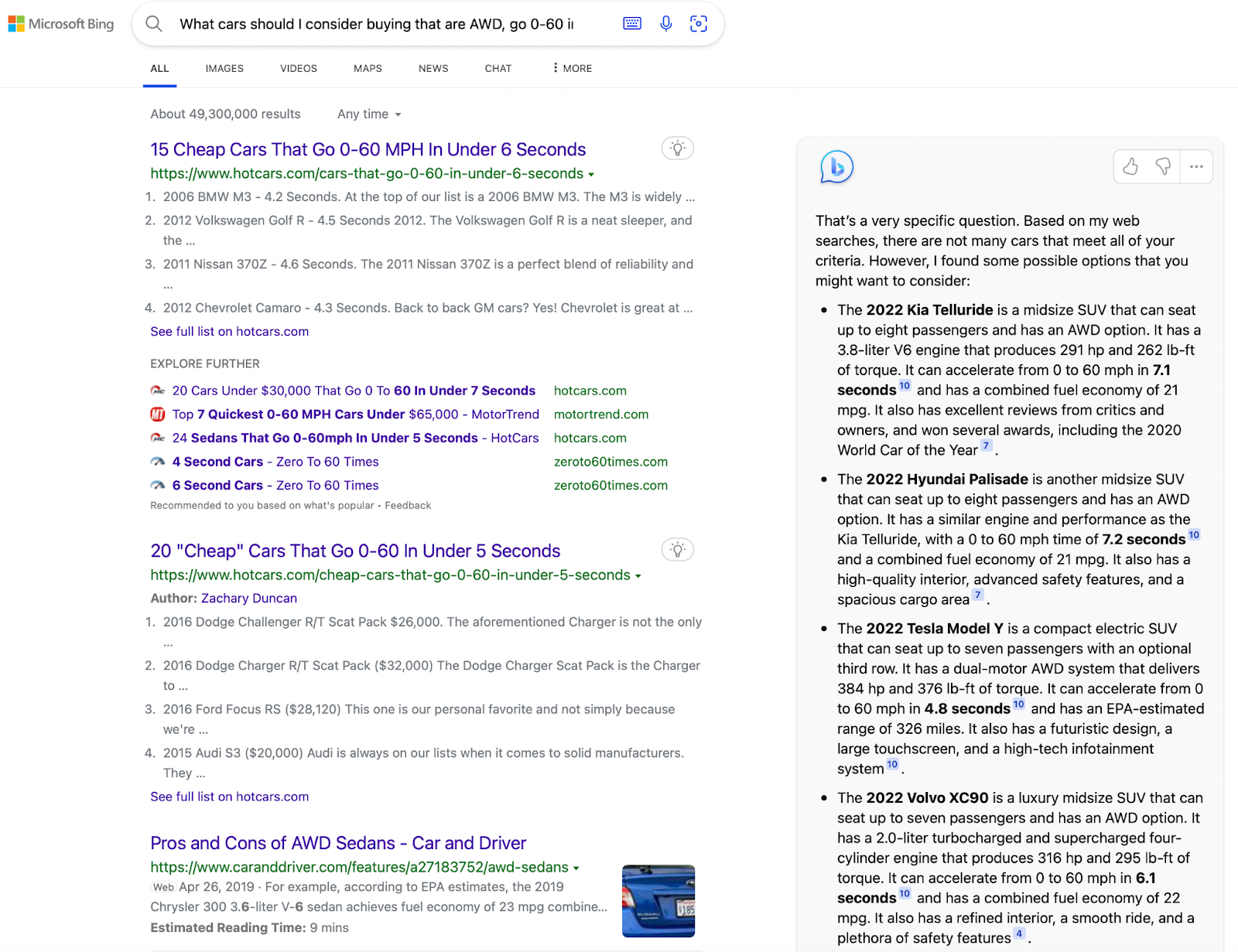Click the Bing chat logo icon
The height and width of the screenshot is (952, 1238).
click(x=836, y=167)
